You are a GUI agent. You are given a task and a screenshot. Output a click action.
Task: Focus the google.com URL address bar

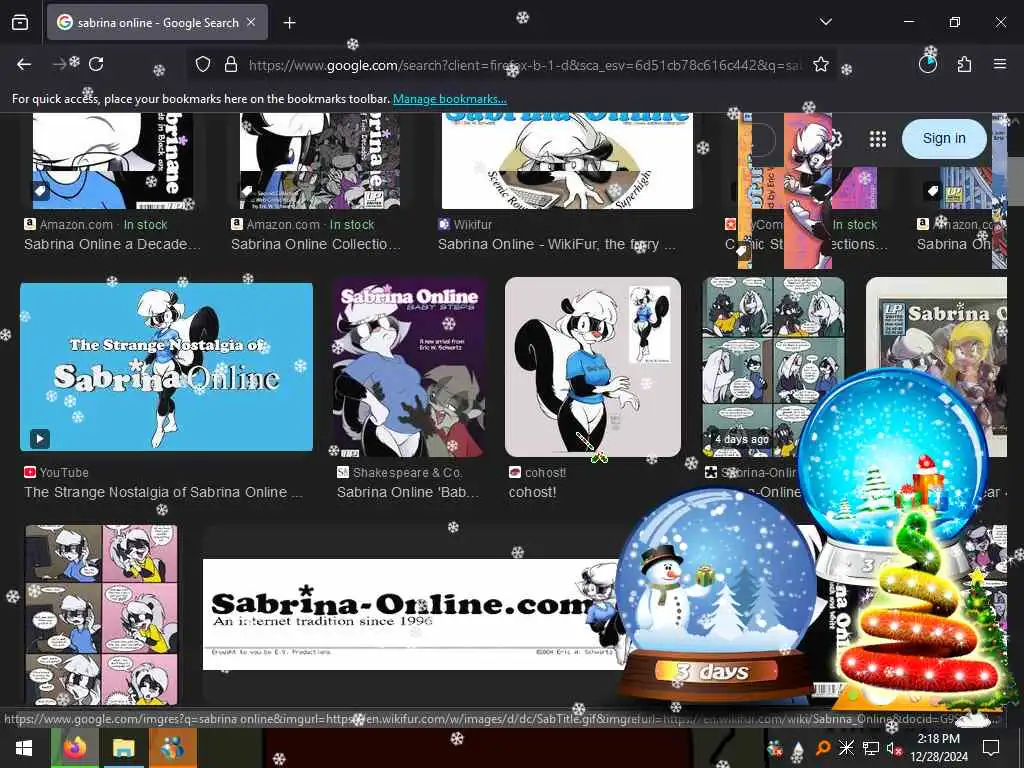point(525,65)
